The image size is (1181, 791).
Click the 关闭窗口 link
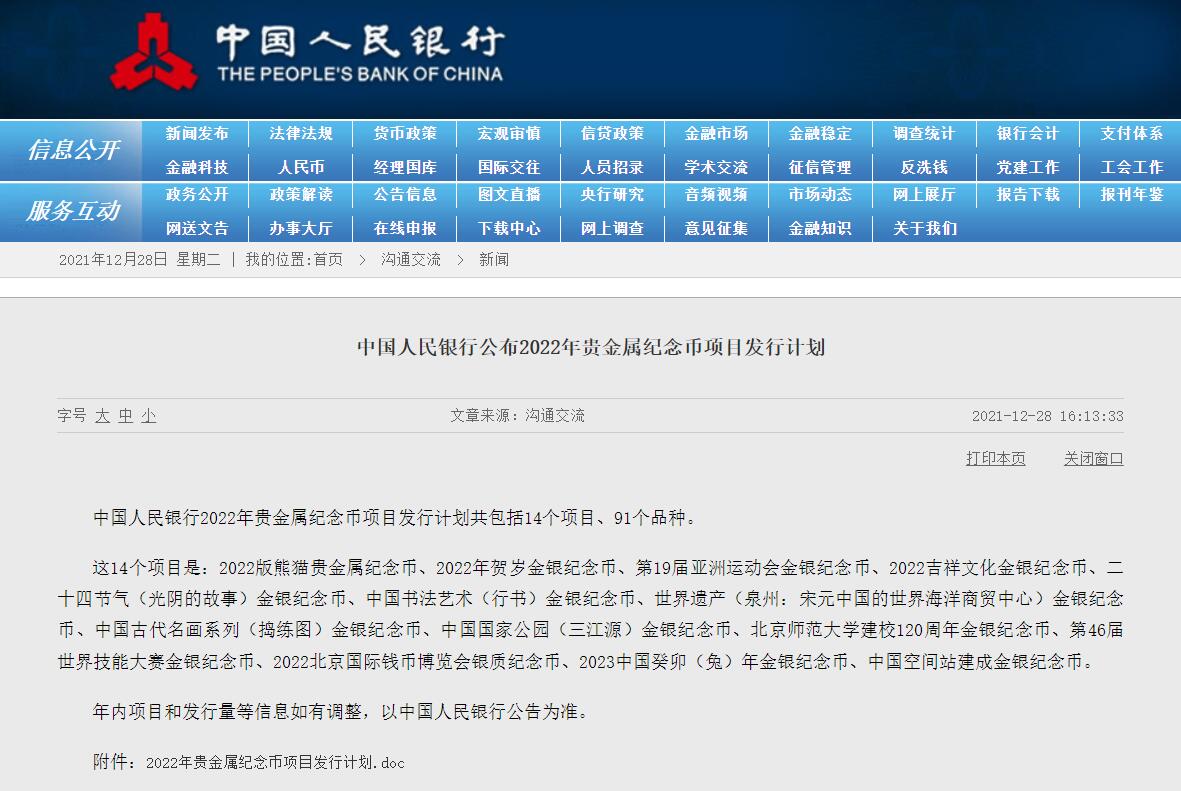(1094, 459)
